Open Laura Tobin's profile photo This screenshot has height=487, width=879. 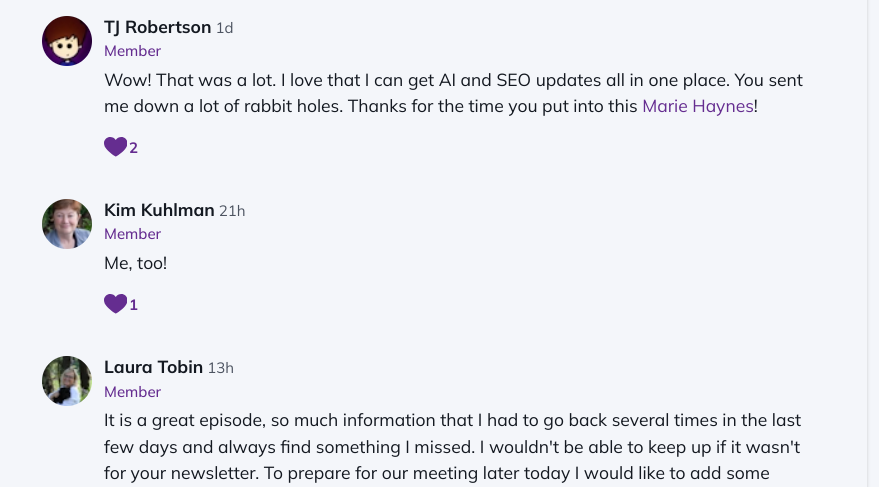[67, 381]
